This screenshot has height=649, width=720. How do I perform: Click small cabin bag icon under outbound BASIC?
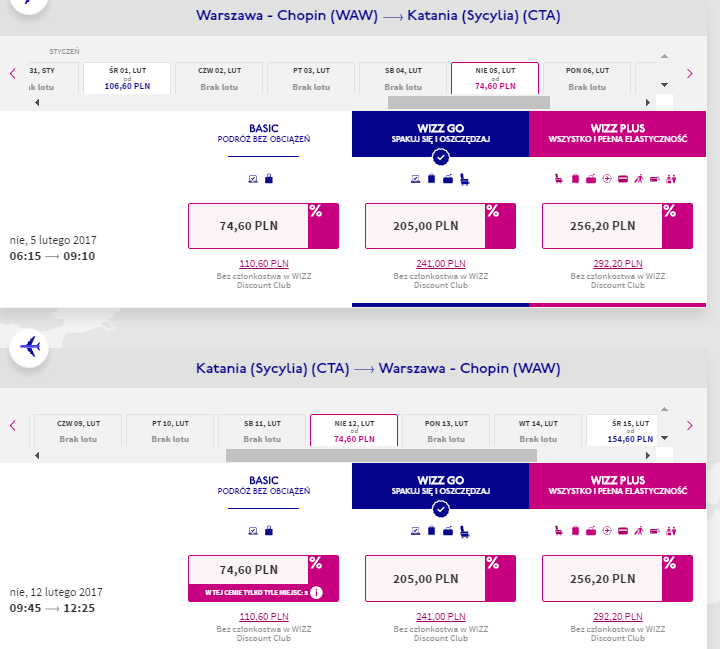pyautogui.click(x=269, y=179)
